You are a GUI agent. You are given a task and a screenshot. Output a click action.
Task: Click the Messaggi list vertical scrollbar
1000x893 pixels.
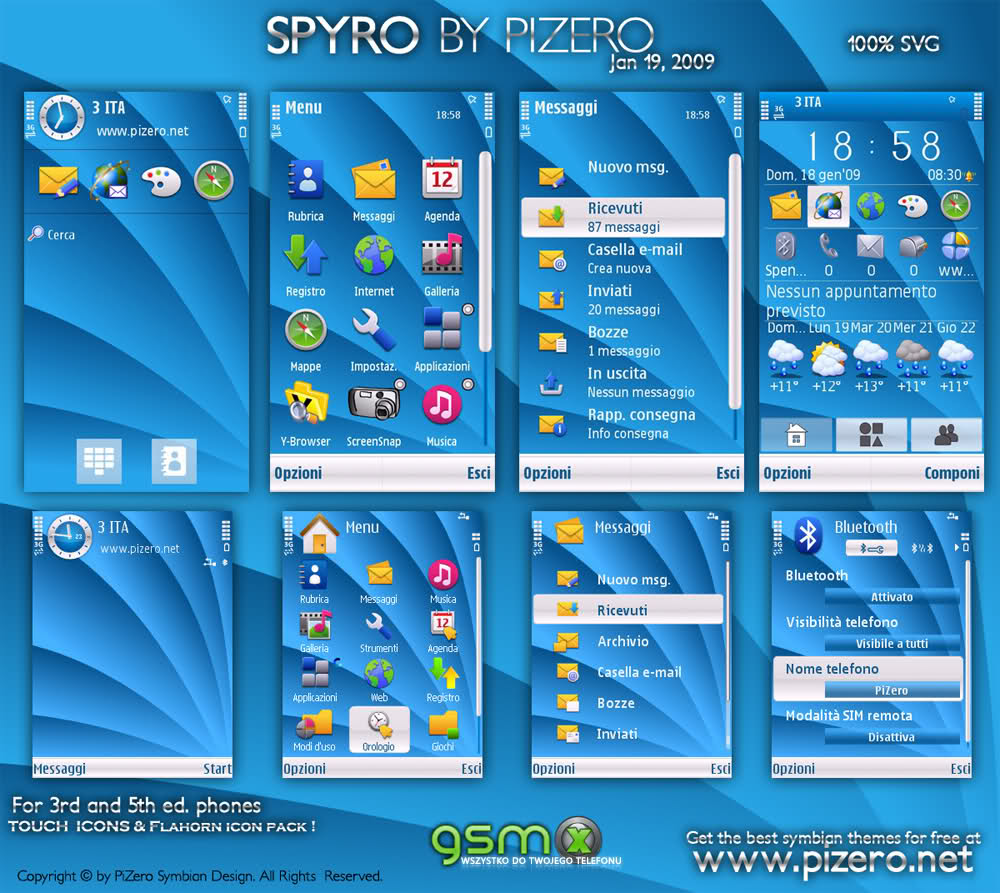[x=735, y=280]
